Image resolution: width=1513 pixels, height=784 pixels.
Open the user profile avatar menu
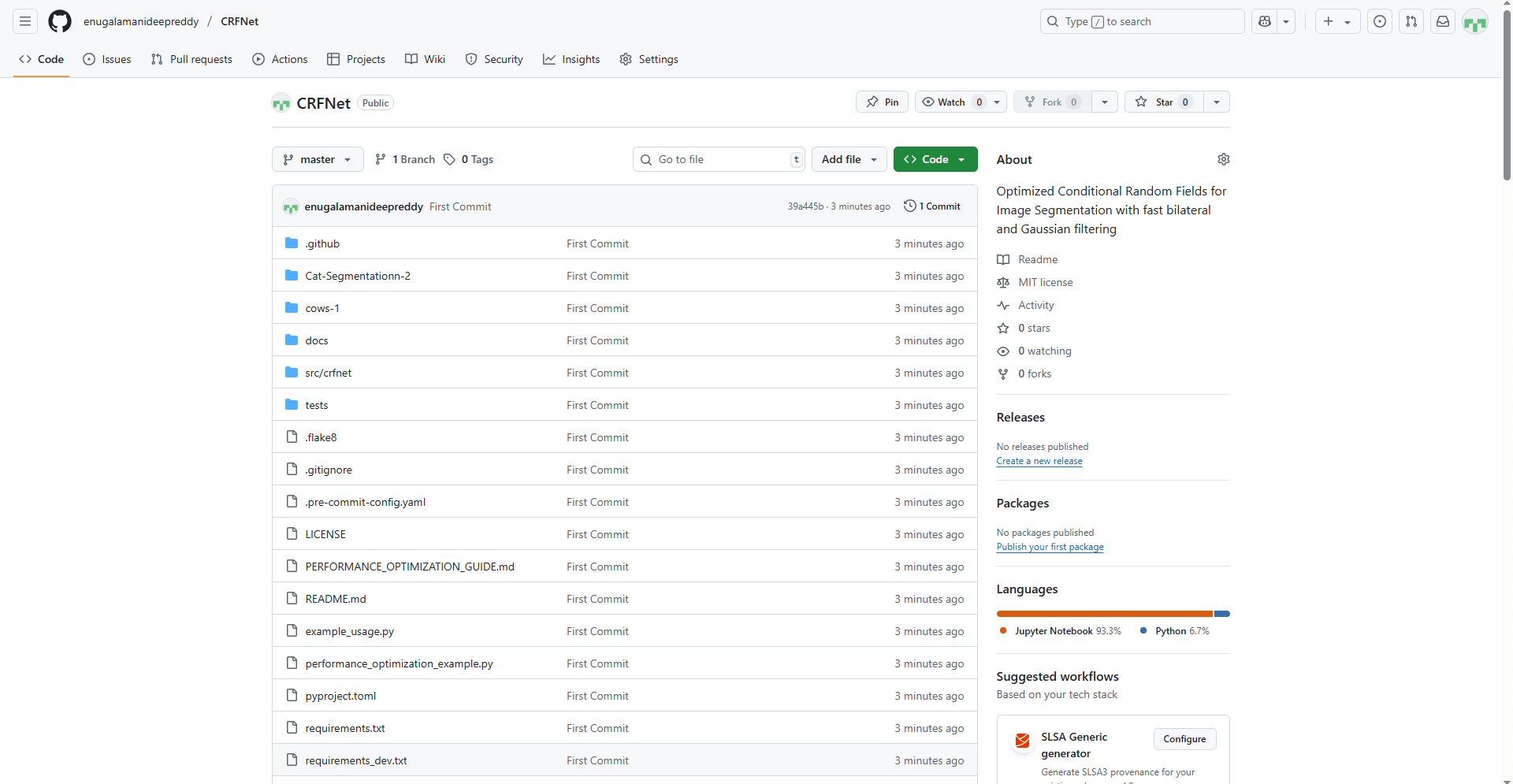(x=1474, y=22)
